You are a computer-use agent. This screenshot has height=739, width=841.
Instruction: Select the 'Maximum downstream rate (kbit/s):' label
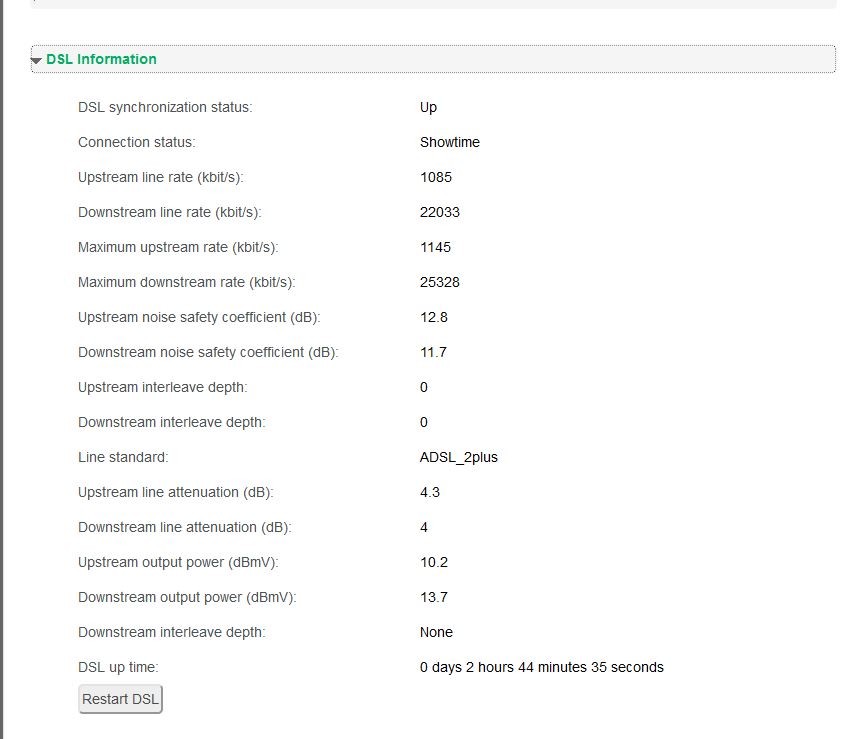187,282
